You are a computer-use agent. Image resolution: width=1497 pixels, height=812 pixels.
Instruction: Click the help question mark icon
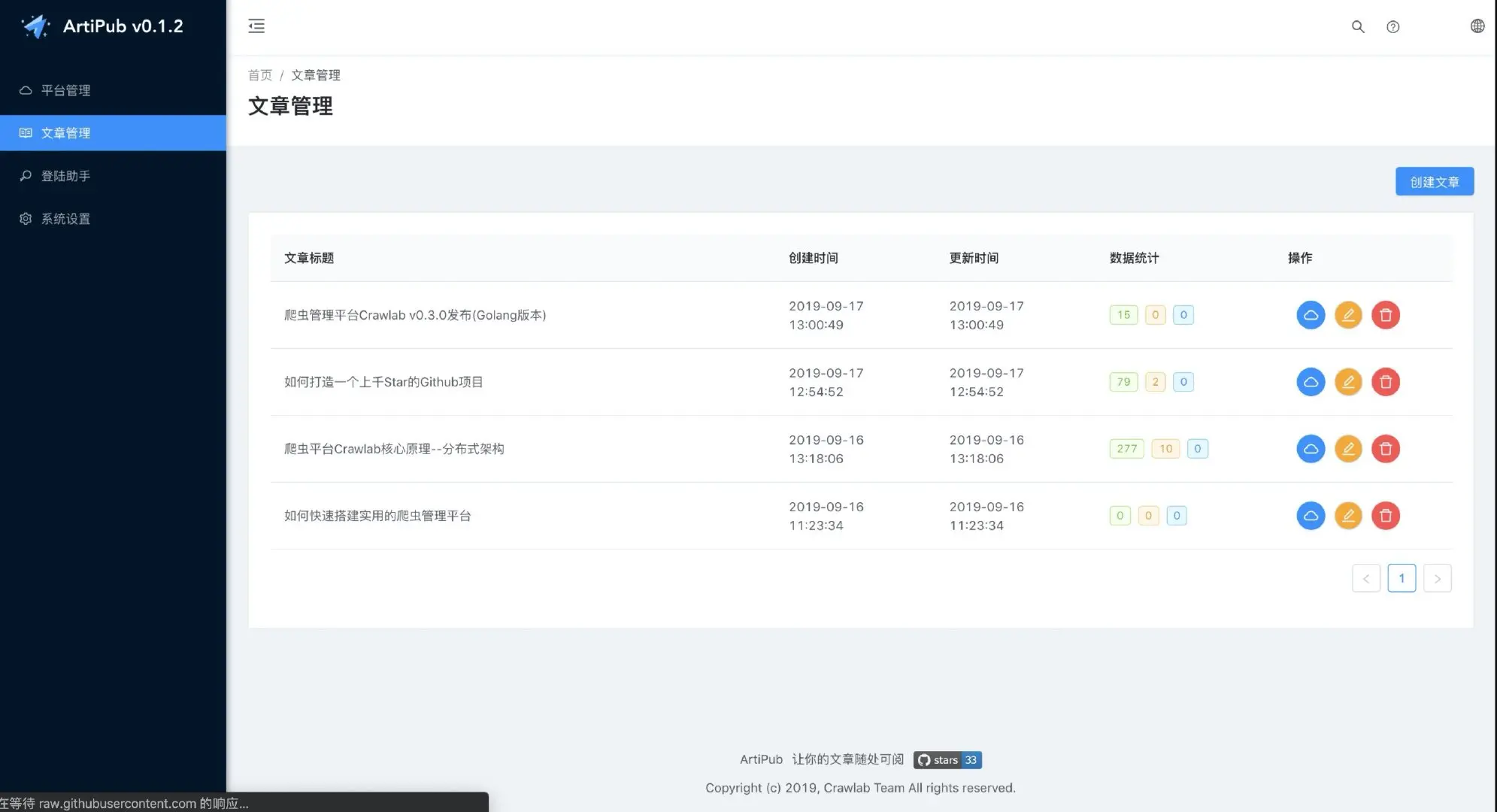(1393, 26)
